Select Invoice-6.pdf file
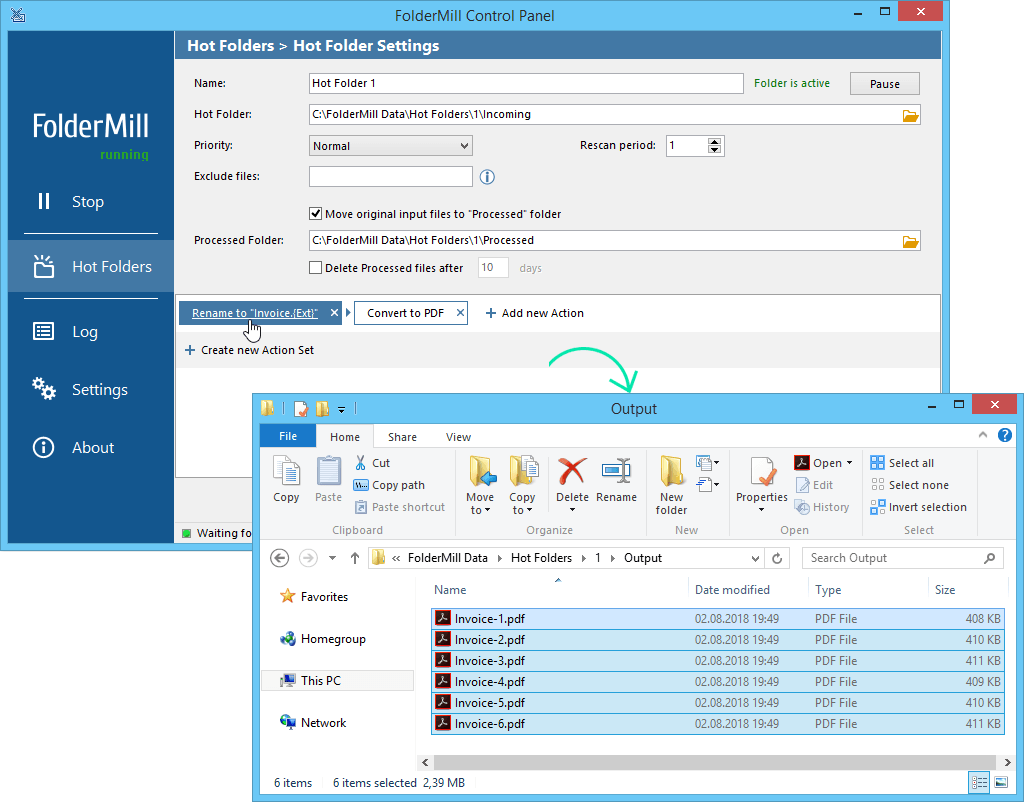 (718, 724)
